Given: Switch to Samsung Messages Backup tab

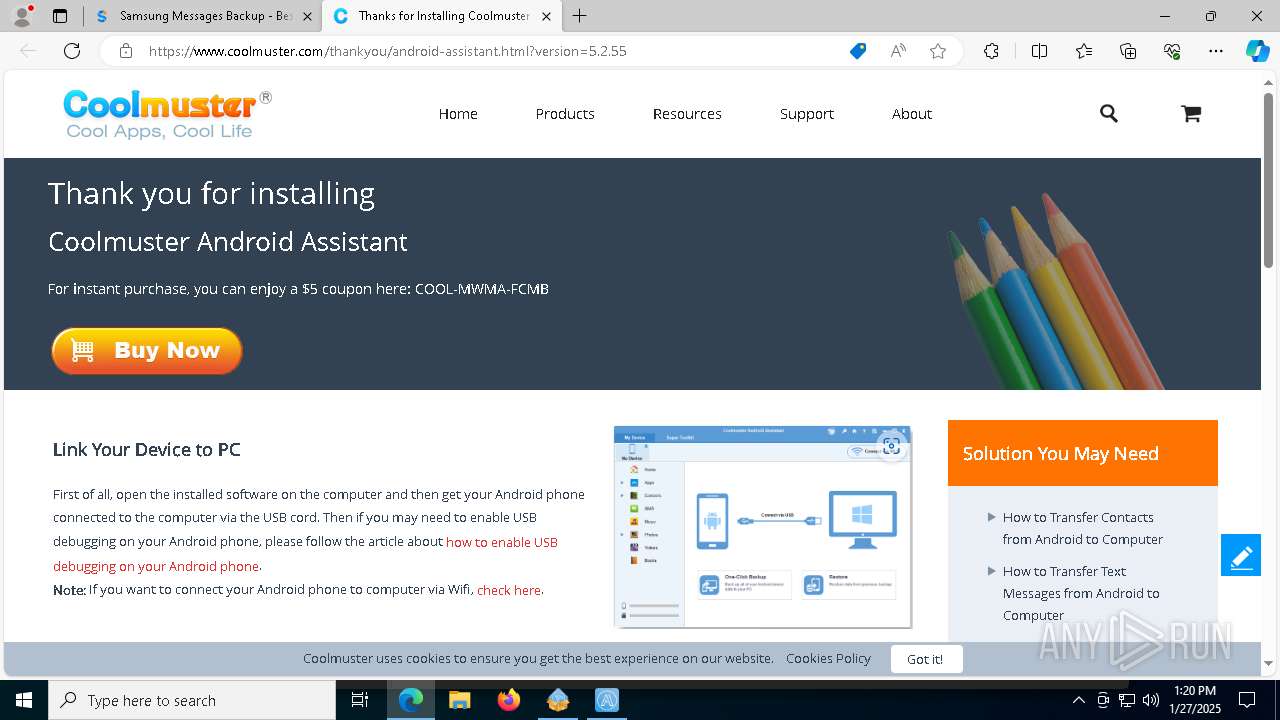Looking at the screenshot, I should click(x=205, y=16).
